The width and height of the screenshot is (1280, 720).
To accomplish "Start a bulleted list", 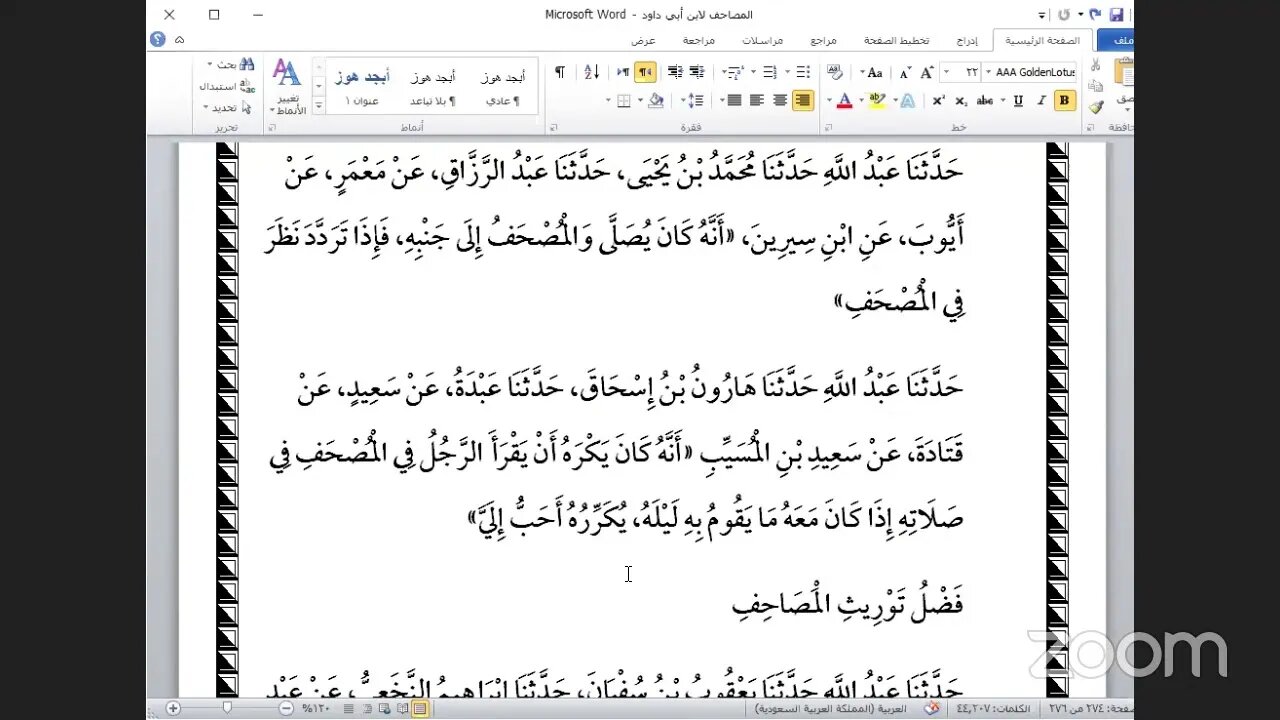I will click(x=803, y=72).
